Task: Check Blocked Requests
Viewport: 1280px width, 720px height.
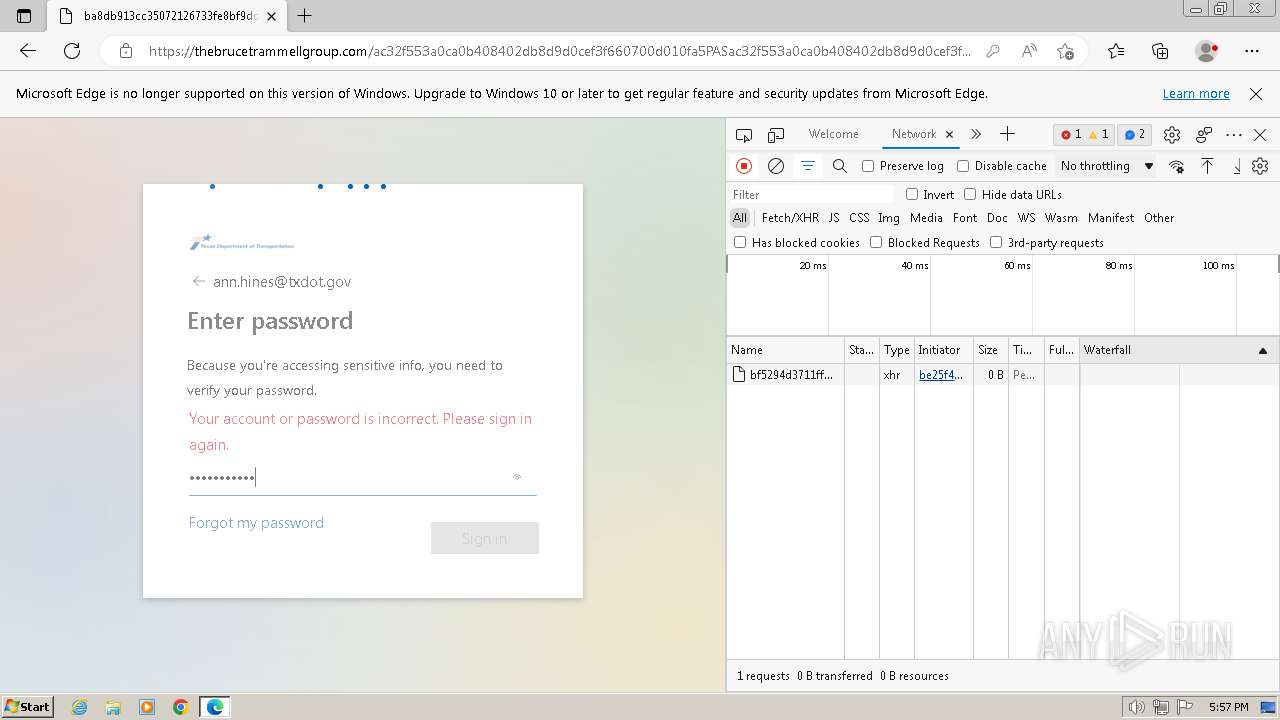Action: (x=876, y=242)
